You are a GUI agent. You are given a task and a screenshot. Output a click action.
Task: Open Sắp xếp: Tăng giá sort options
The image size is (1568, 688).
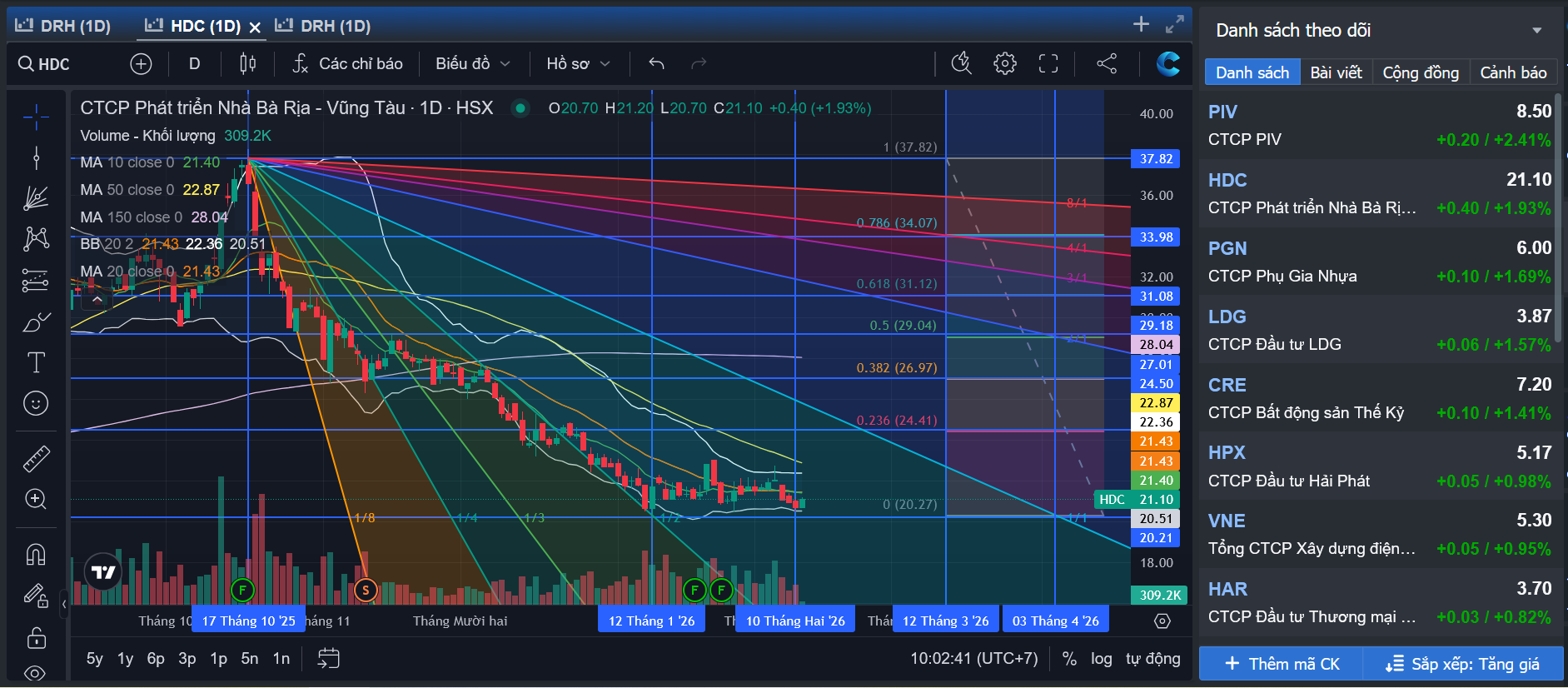coord(1463,664)
